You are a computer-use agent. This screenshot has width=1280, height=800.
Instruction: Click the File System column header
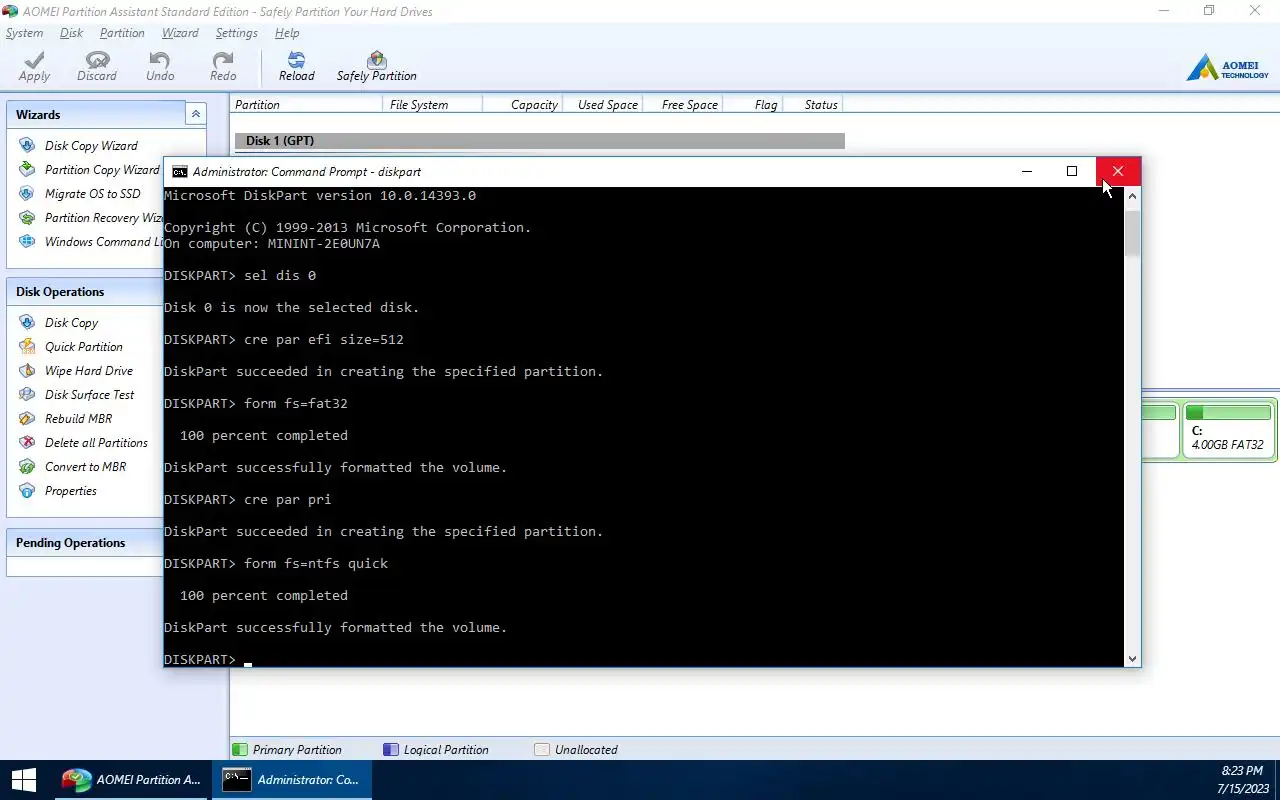click(432, 104)
